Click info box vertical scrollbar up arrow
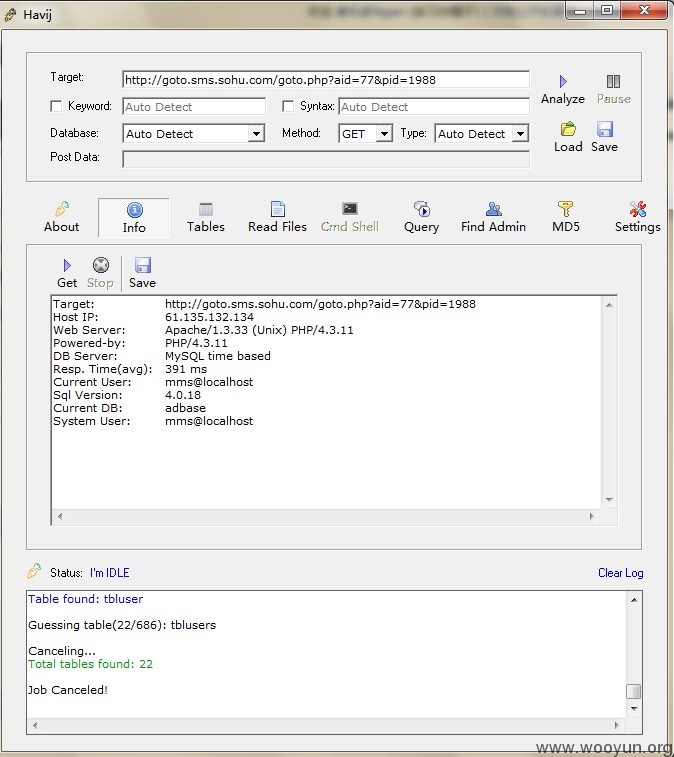 tap(609, 305)
